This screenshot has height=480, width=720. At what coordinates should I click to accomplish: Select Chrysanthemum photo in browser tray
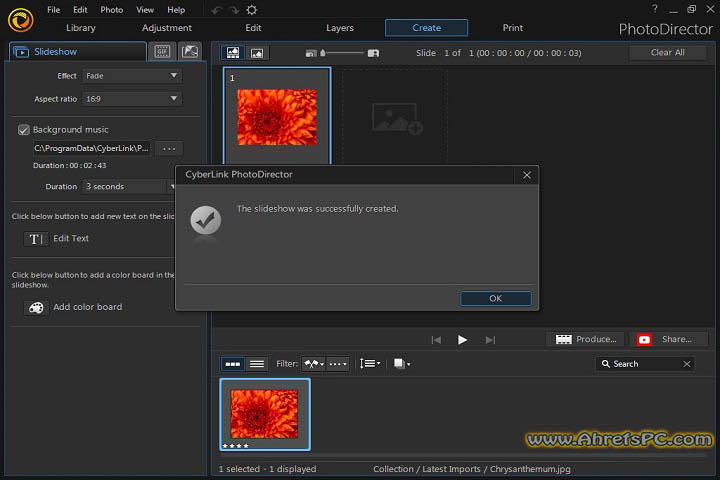tap(265, 414)
